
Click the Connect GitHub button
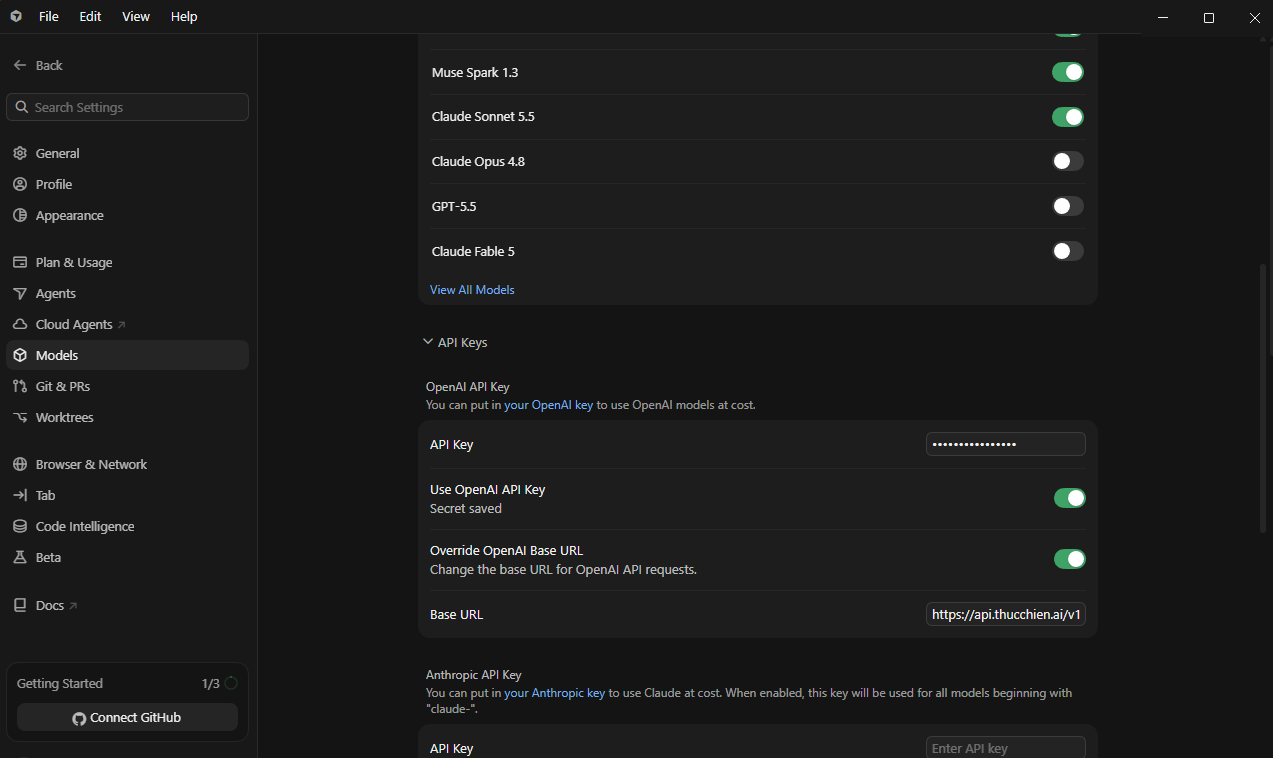pyautogui.click(x=127, y=718)
